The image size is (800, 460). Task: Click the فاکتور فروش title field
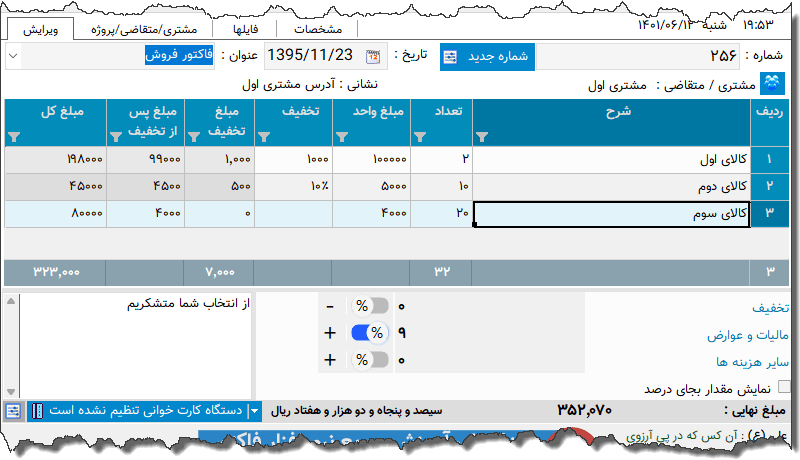point(117,56)
